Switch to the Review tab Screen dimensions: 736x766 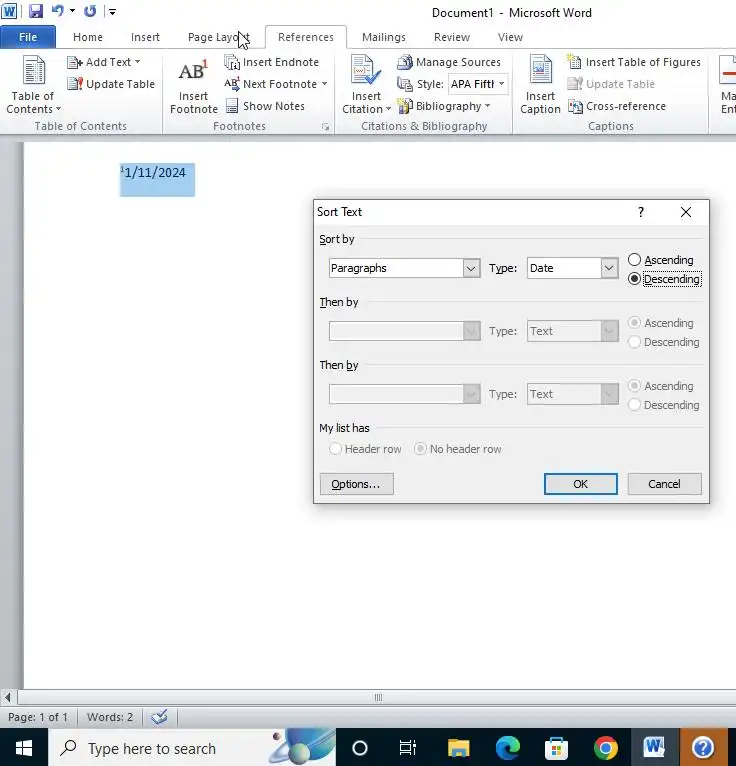click(452, 37)
